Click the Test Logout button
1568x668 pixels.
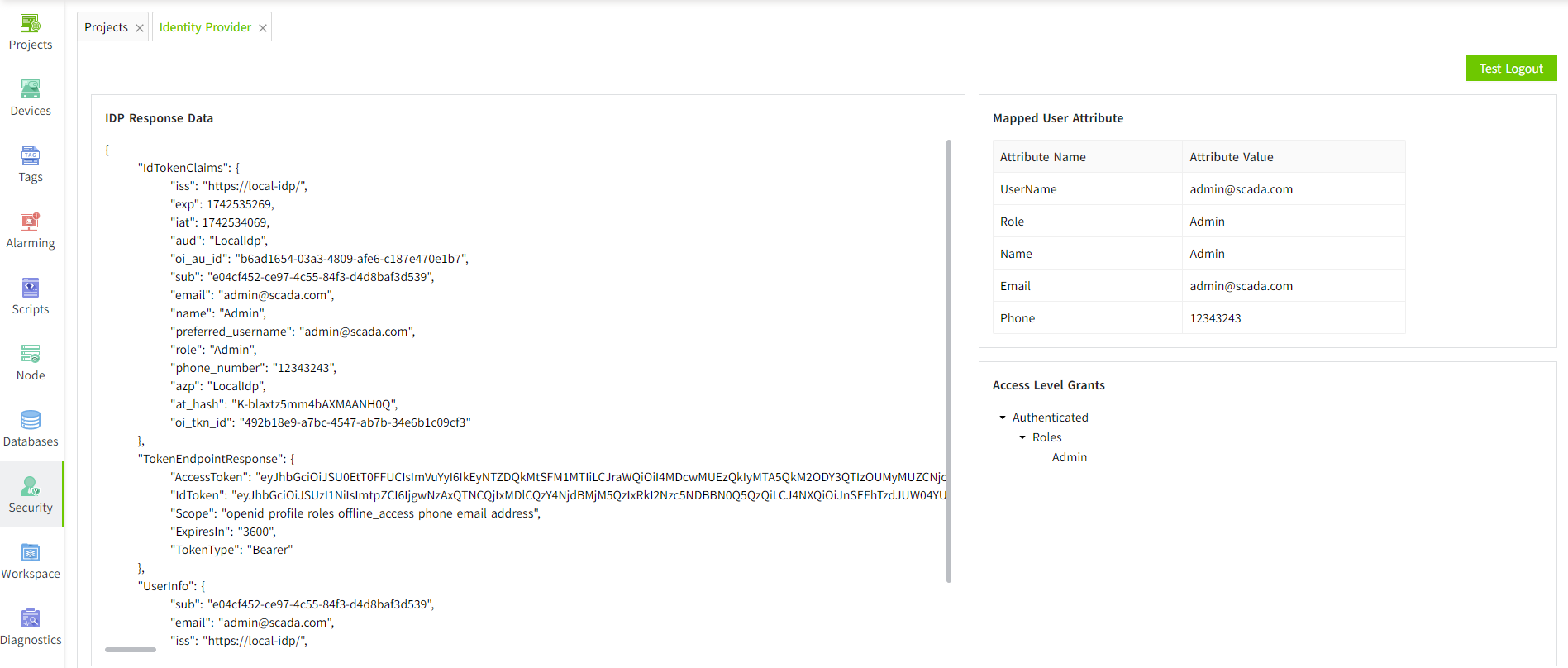click(1510, 69)
